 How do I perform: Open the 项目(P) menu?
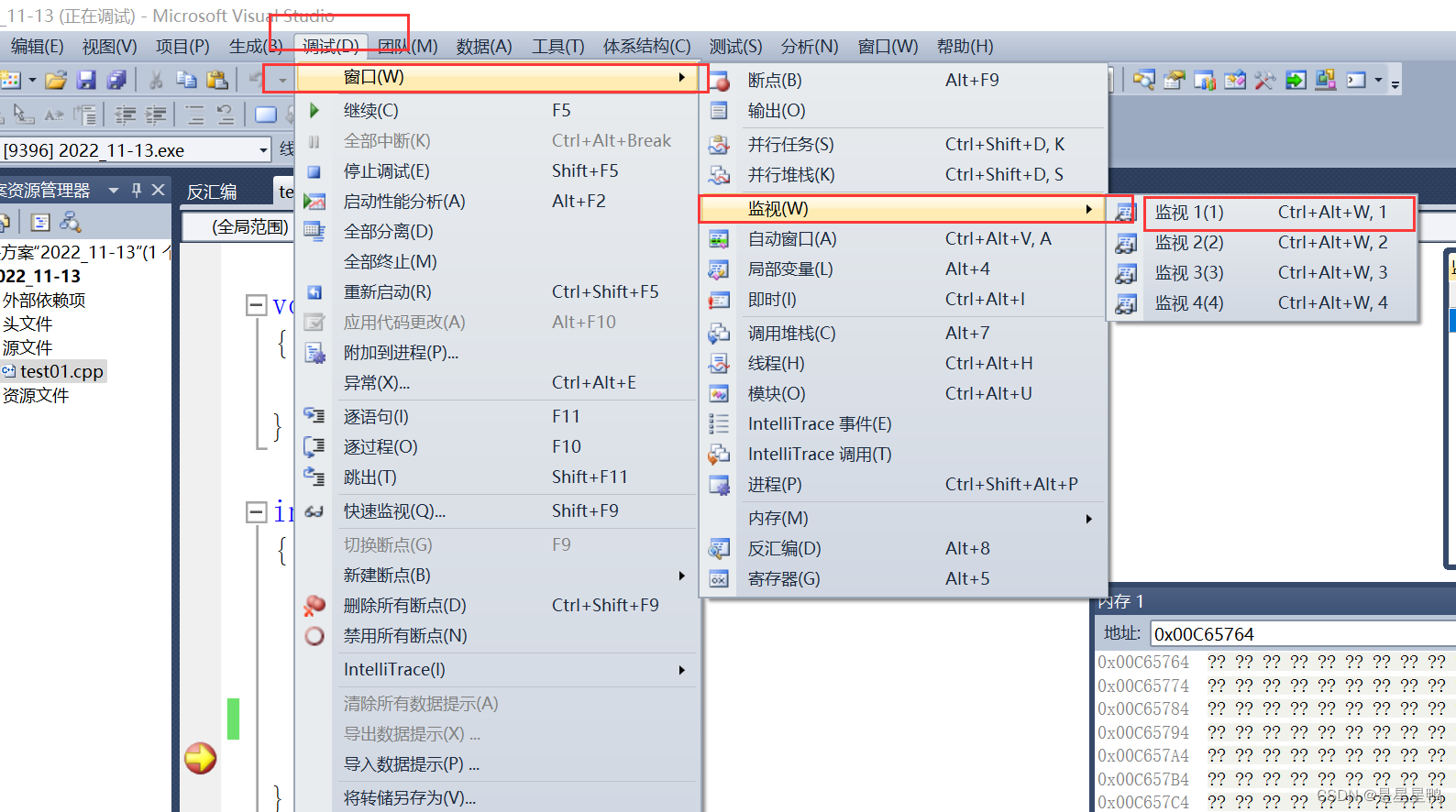point(182,47)
